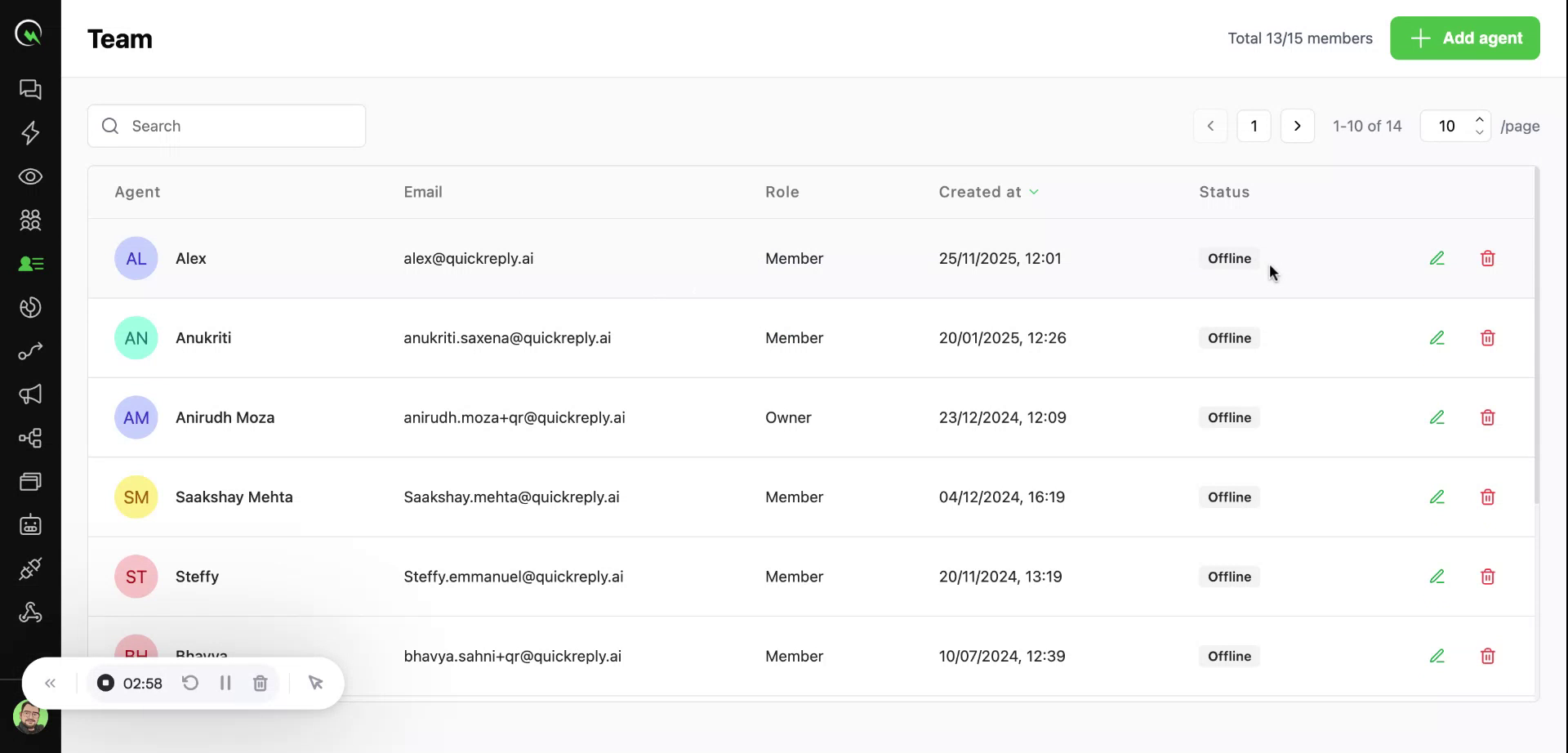Delete the Anukriti agent row

click(x=1487, y=338)
